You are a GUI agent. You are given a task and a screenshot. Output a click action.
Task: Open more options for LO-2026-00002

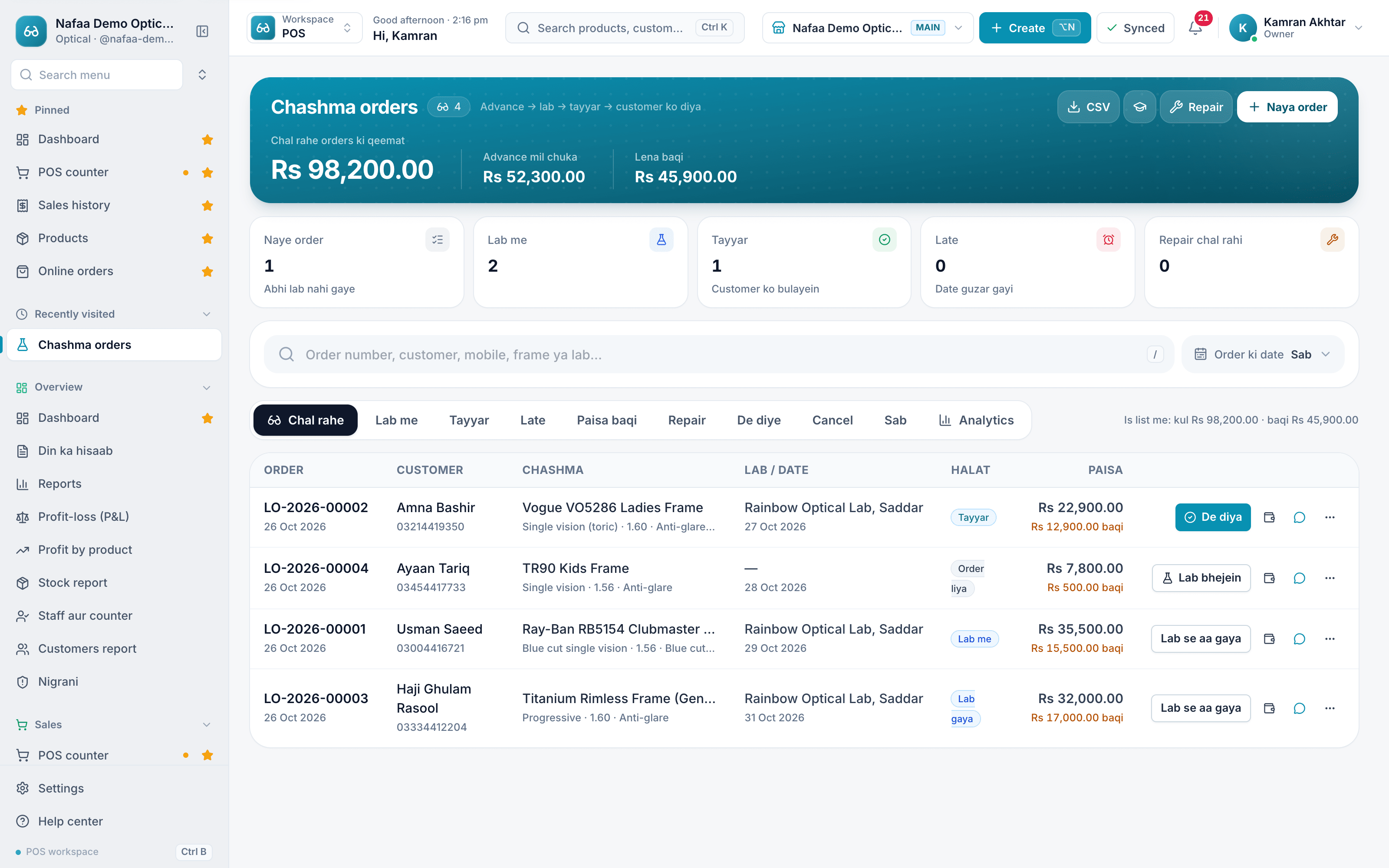pyautogui.click(x=1330, y=517)
